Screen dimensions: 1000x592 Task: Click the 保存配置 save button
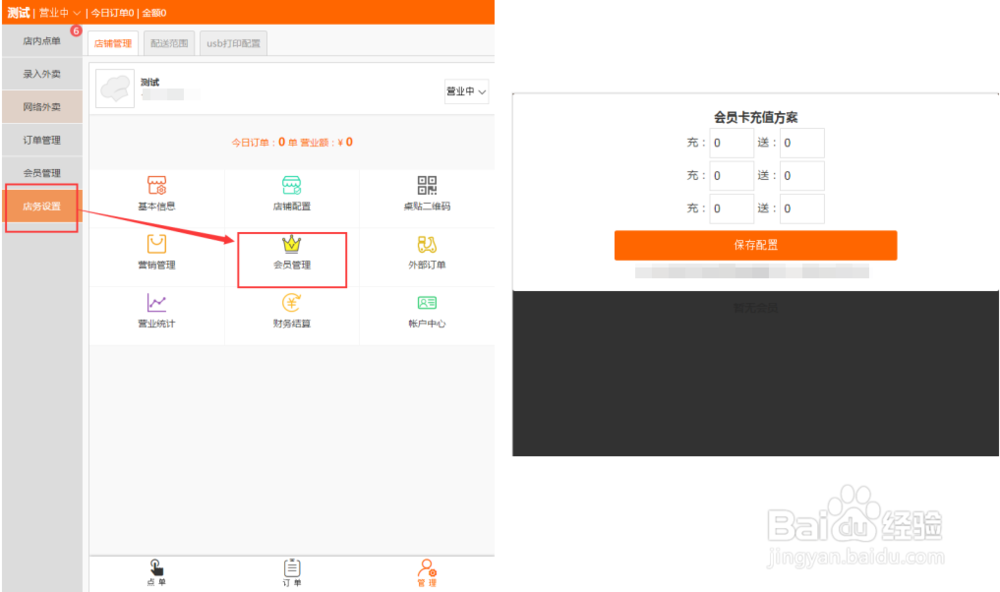pos(755,245)
